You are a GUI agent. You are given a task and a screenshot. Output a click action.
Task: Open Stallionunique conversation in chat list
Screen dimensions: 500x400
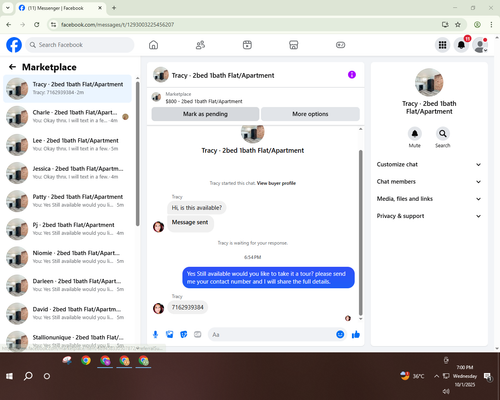(67, 340)
